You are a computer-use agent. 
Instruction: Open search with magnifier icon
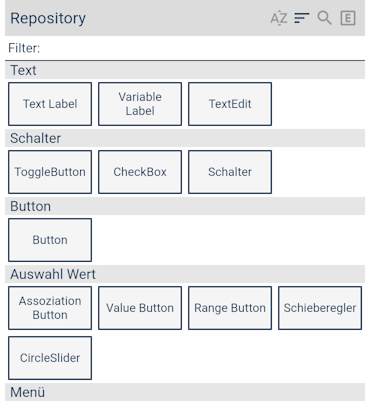[324, 18]
